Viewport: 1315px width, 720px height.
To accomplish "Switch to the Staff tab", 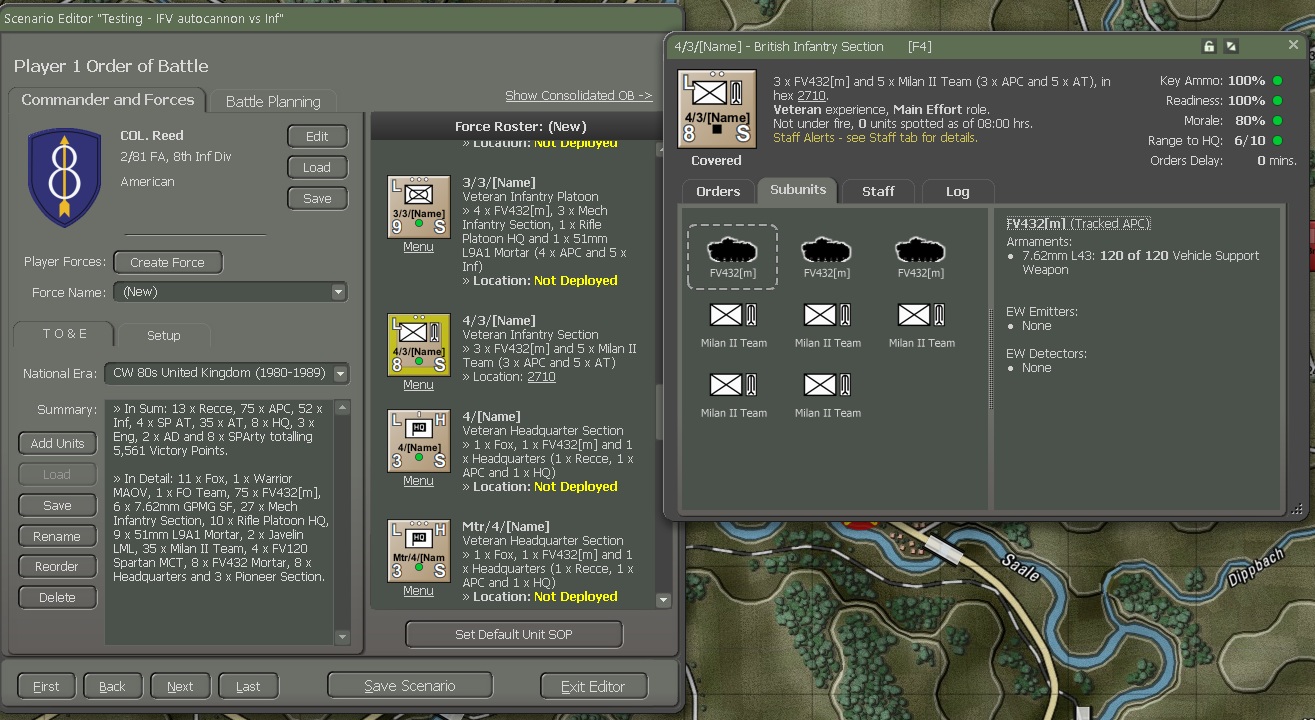I will point(877,190).
